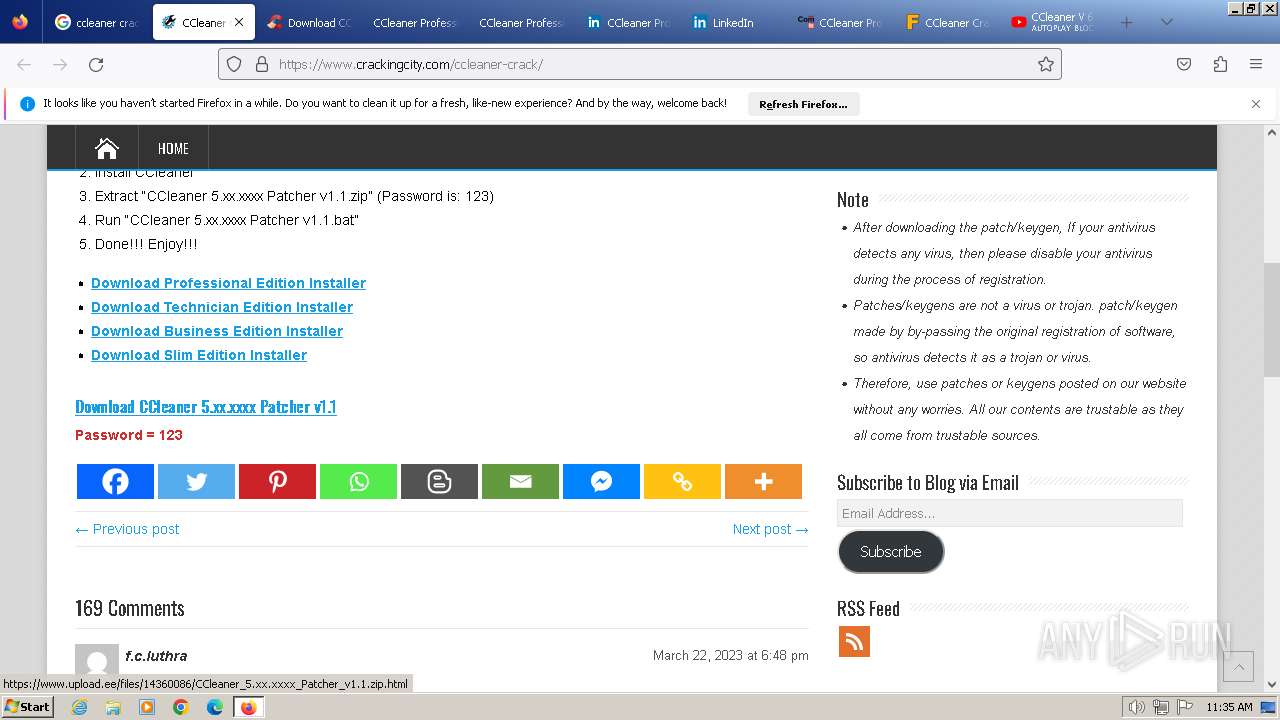Click the page vertical scrollbar thumb

pyautogui.click(x=1272, y=320)
